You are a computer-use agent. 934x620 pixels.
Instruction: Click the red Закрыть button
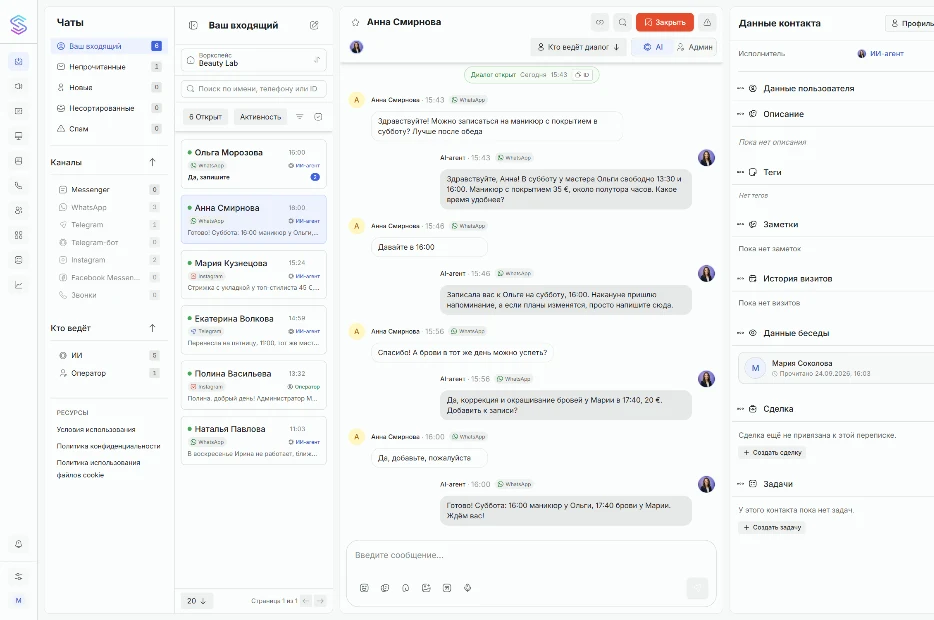(665, 22)
